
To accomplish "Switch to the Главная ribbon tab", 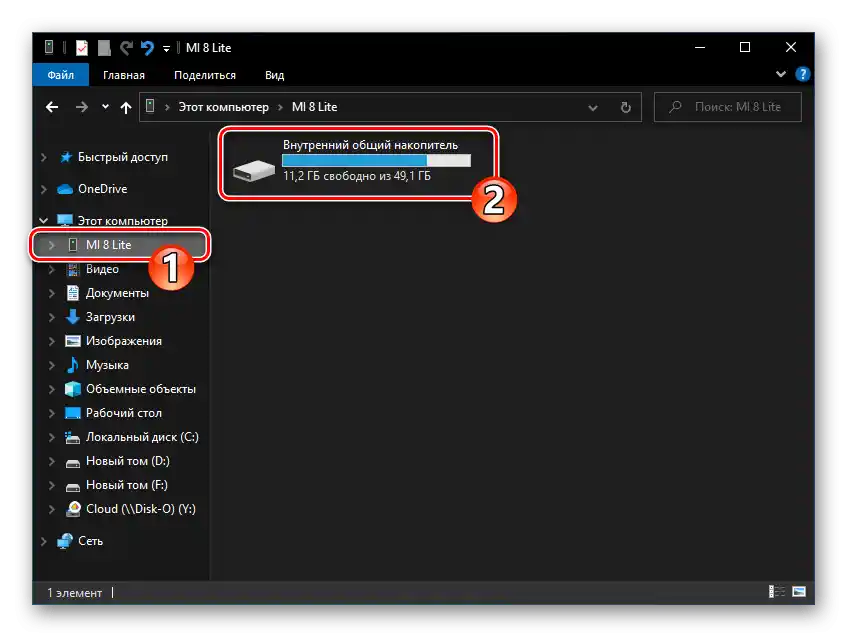I will tap(124, 75).
